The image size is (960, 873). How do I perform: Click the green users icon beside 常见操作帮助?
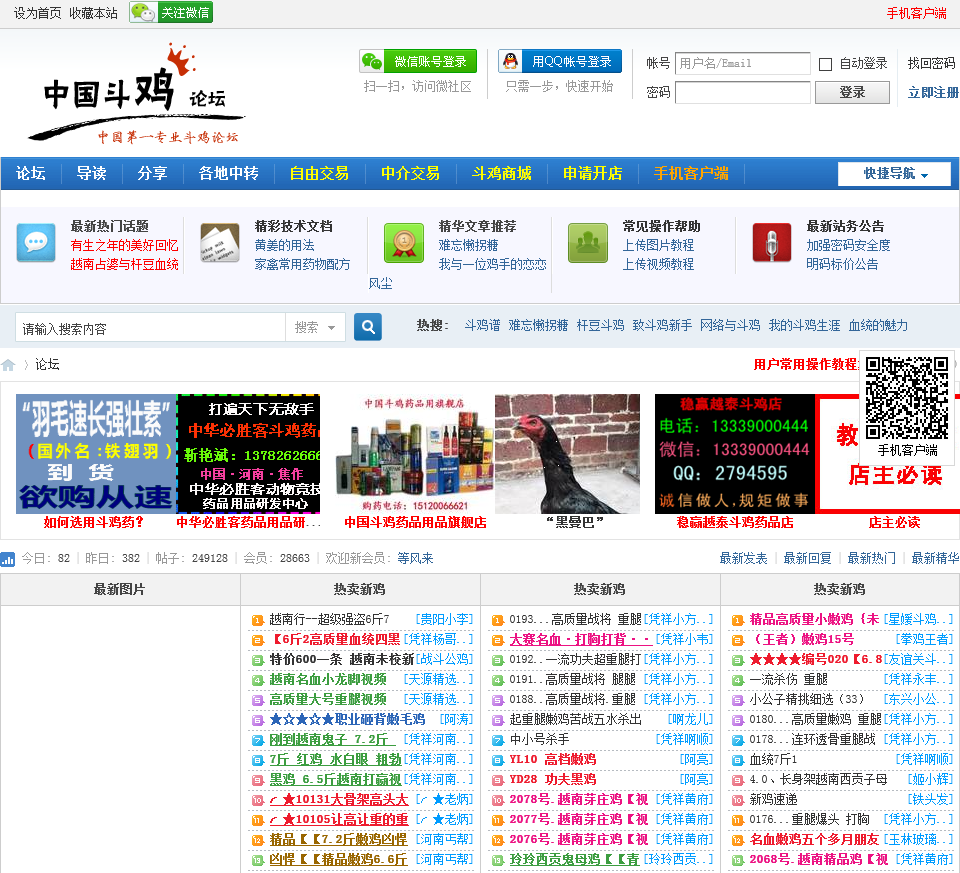pyautogui.click(x=588, y=243)
